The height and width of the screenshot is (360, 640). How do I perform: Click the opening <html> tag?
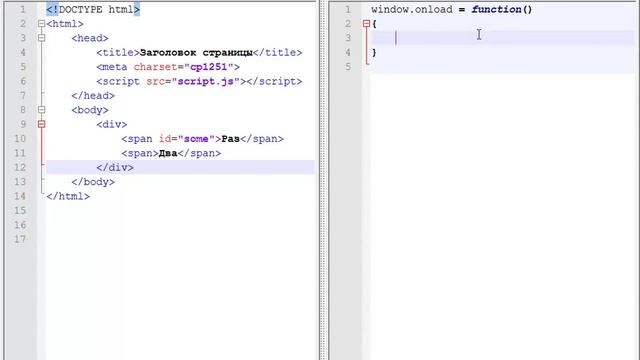click(x=65, y=24)
